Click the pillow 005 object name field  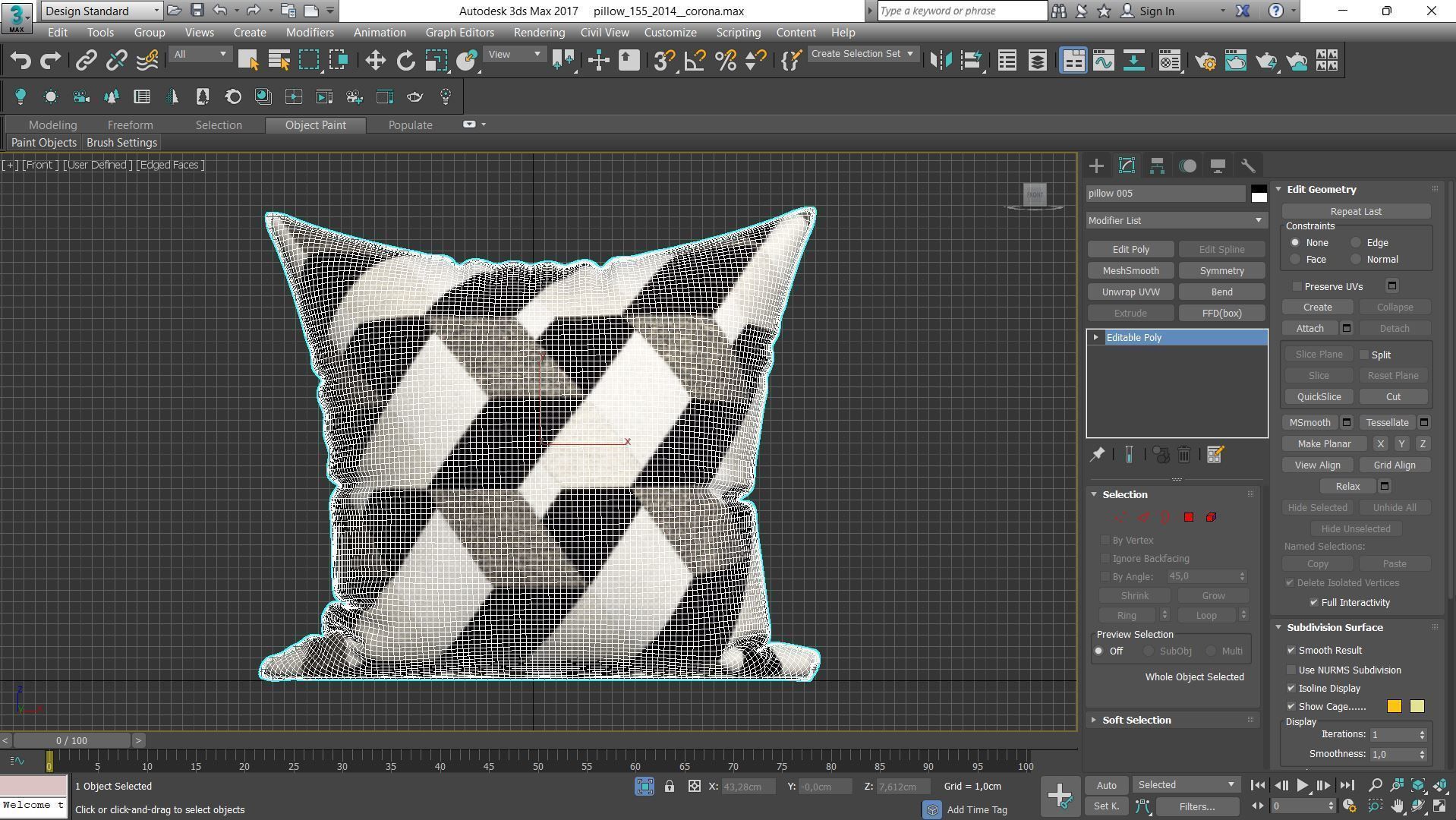click(x=1166, y=194)
